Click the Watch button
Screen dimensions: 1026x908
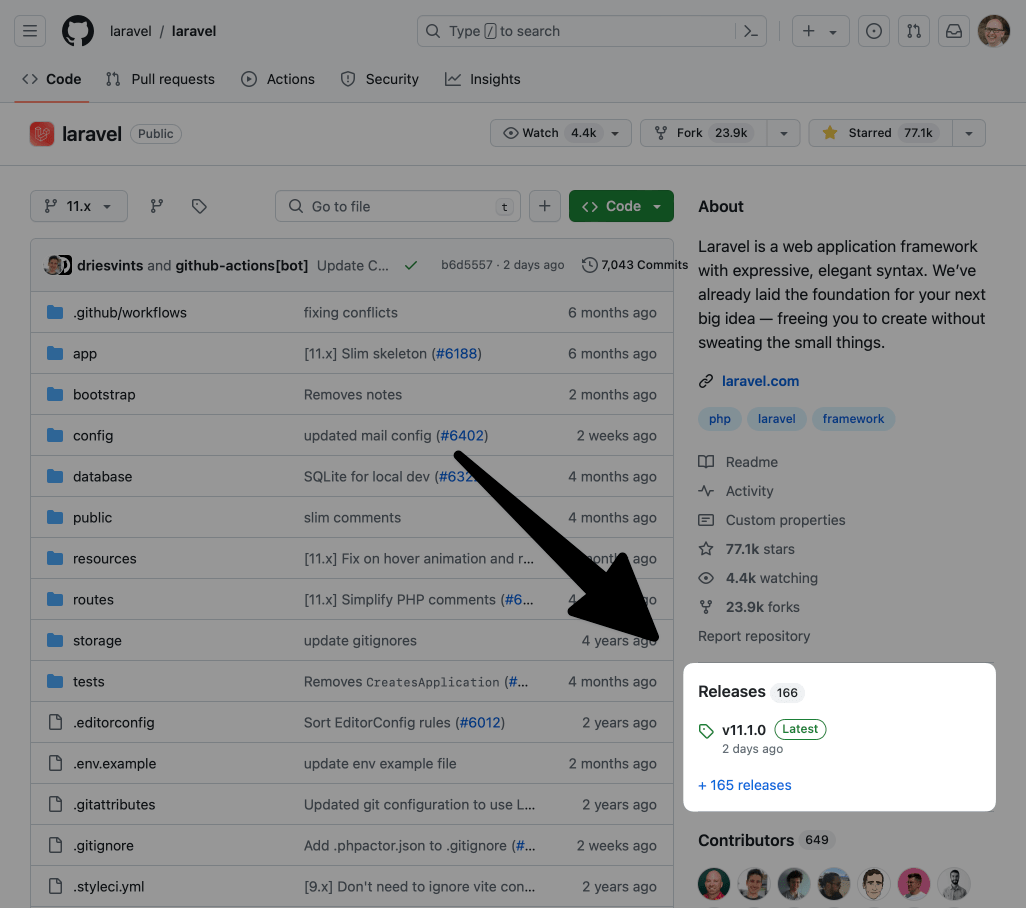click(561, 133)
